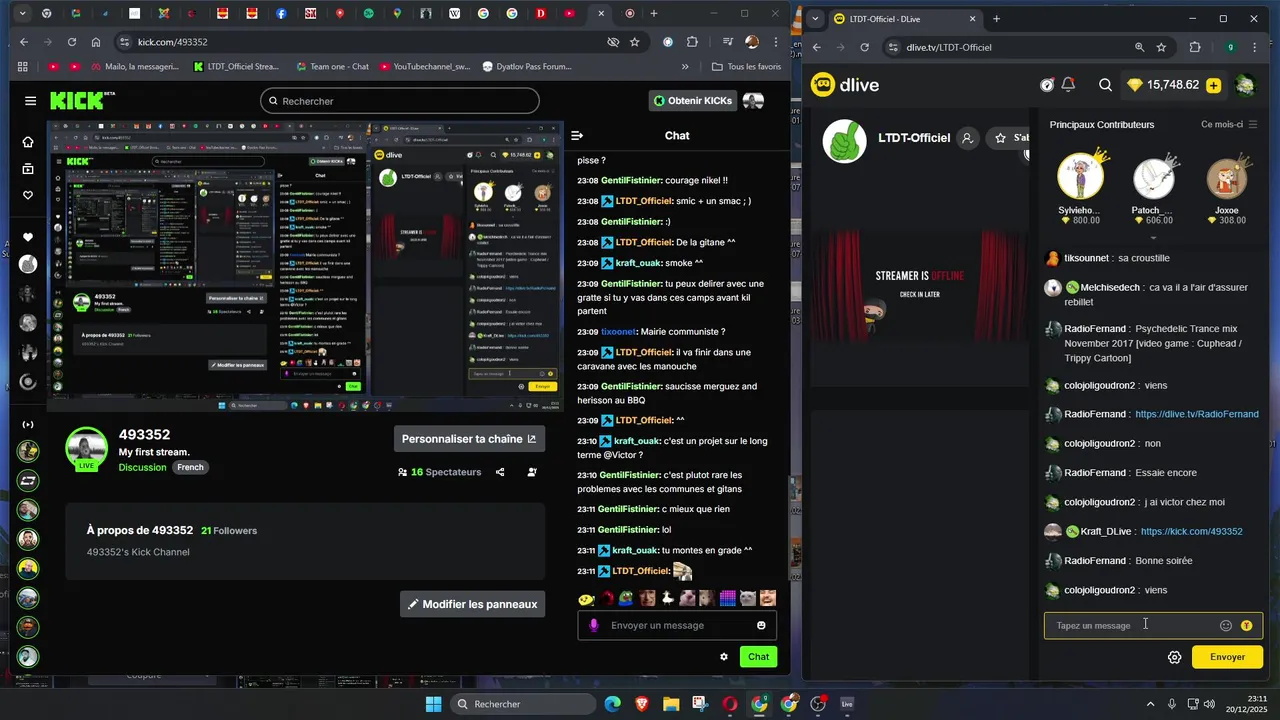Click Modifier les panneaux button

(472, 604)
